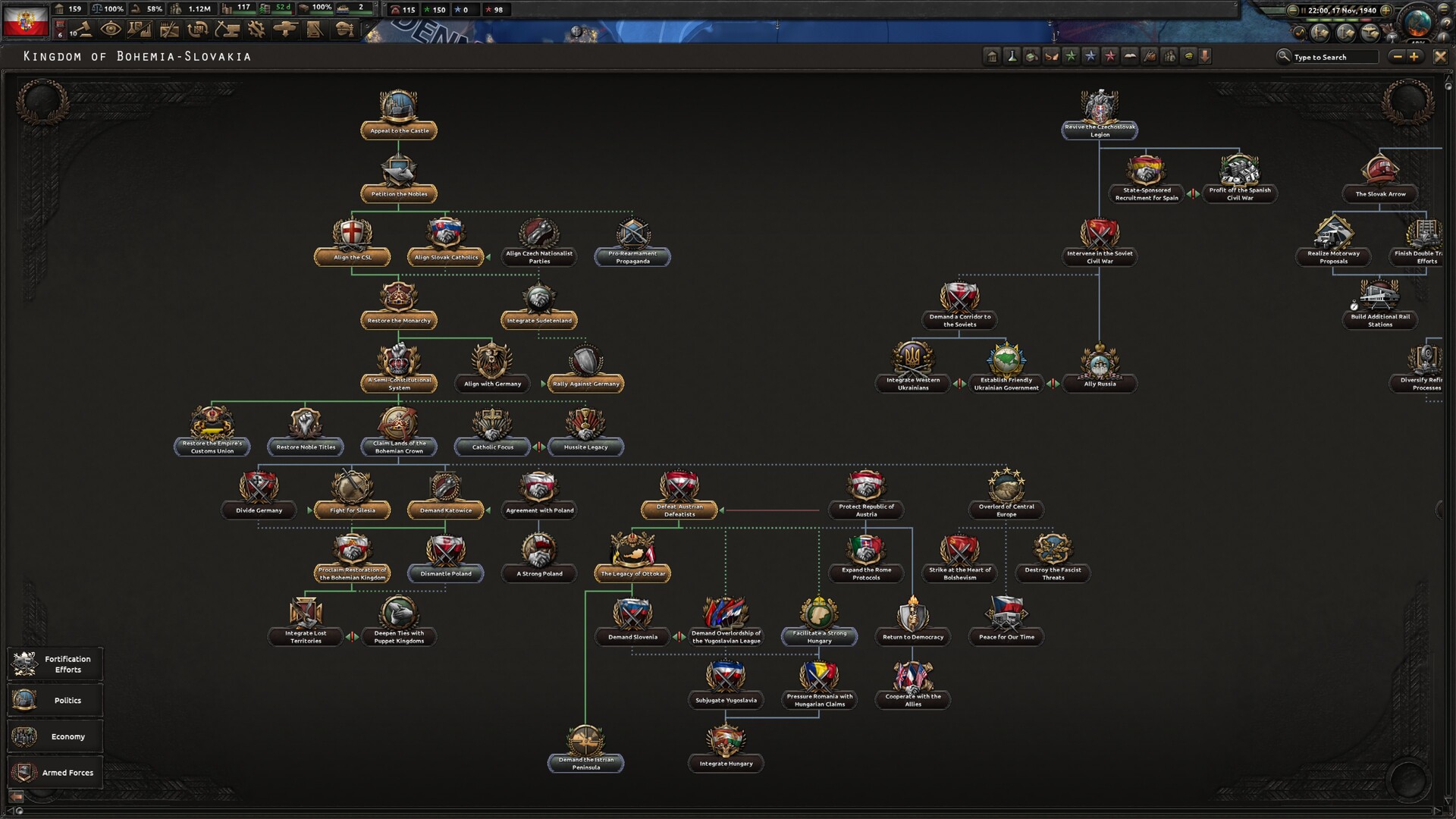1456x819 pixels.
Task: Select the political focus filter bank icon
Action: 991,55
